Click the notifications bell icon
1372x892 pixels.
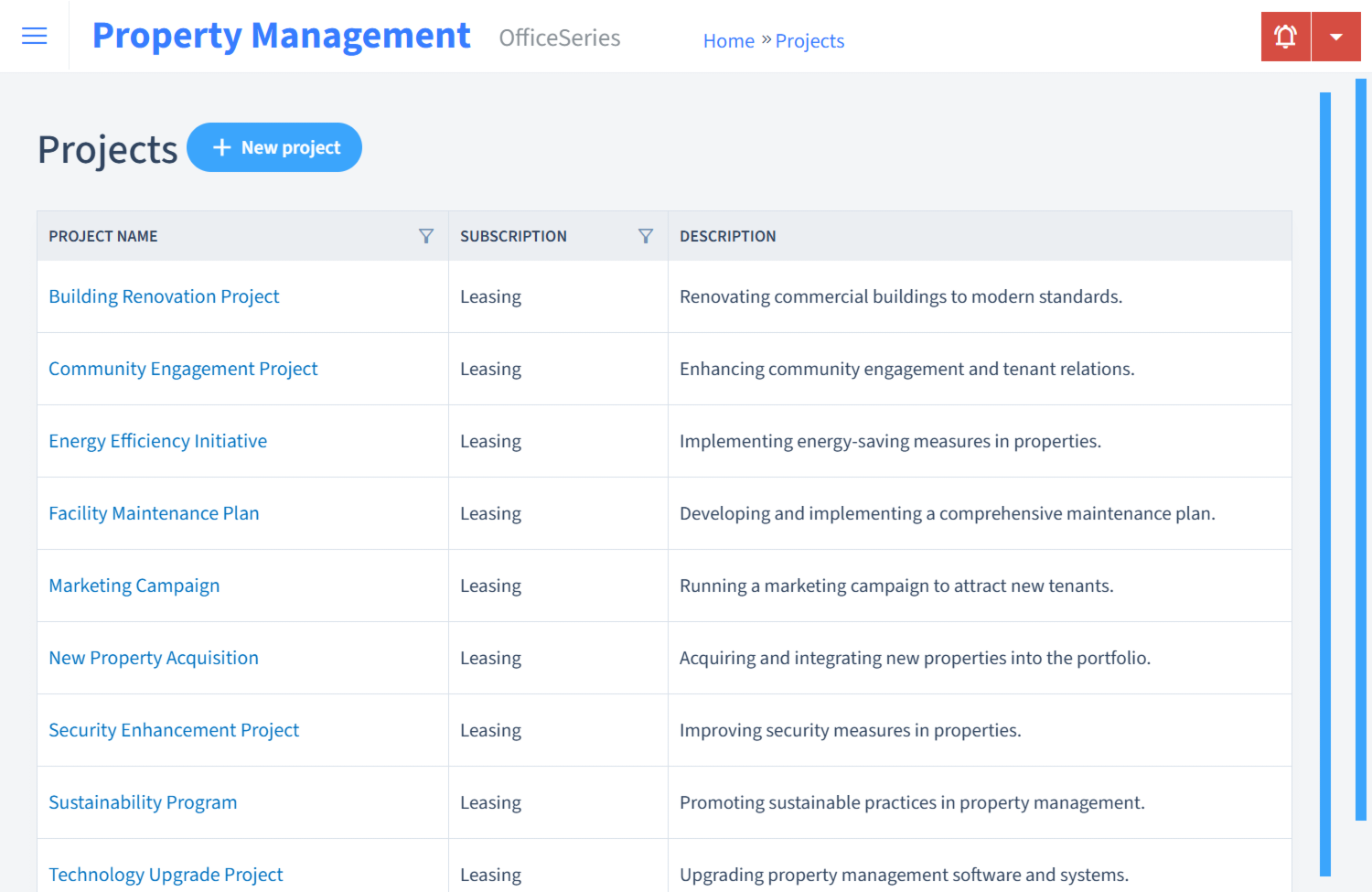tap(1285, 36)
